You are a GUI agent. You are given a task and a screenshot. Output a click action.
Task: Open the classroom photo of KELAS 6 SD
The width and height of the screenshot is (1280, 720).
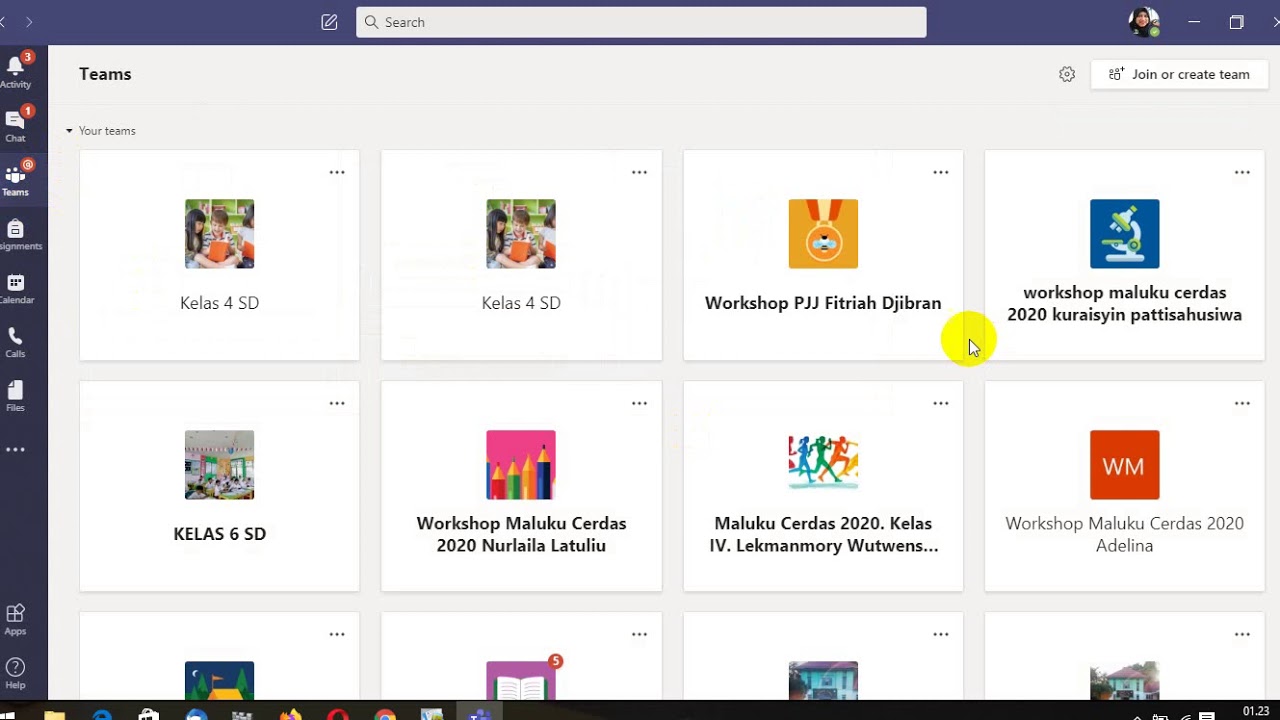pos(220,465)
